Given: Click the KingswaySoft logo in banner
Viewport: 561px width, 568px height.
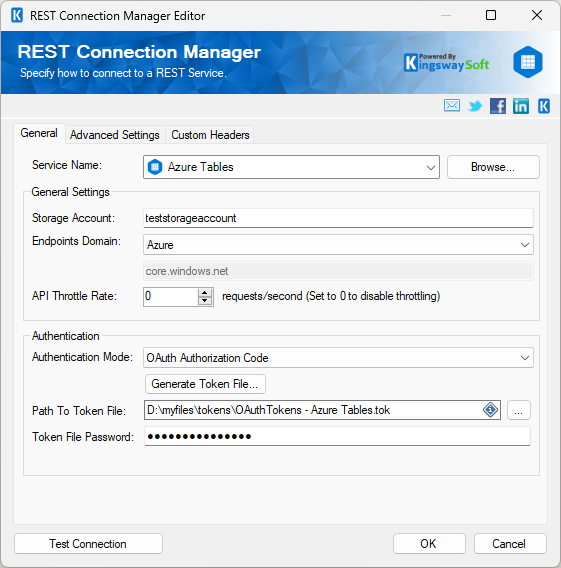Looking at the screenshot, I should coord(446,63).
